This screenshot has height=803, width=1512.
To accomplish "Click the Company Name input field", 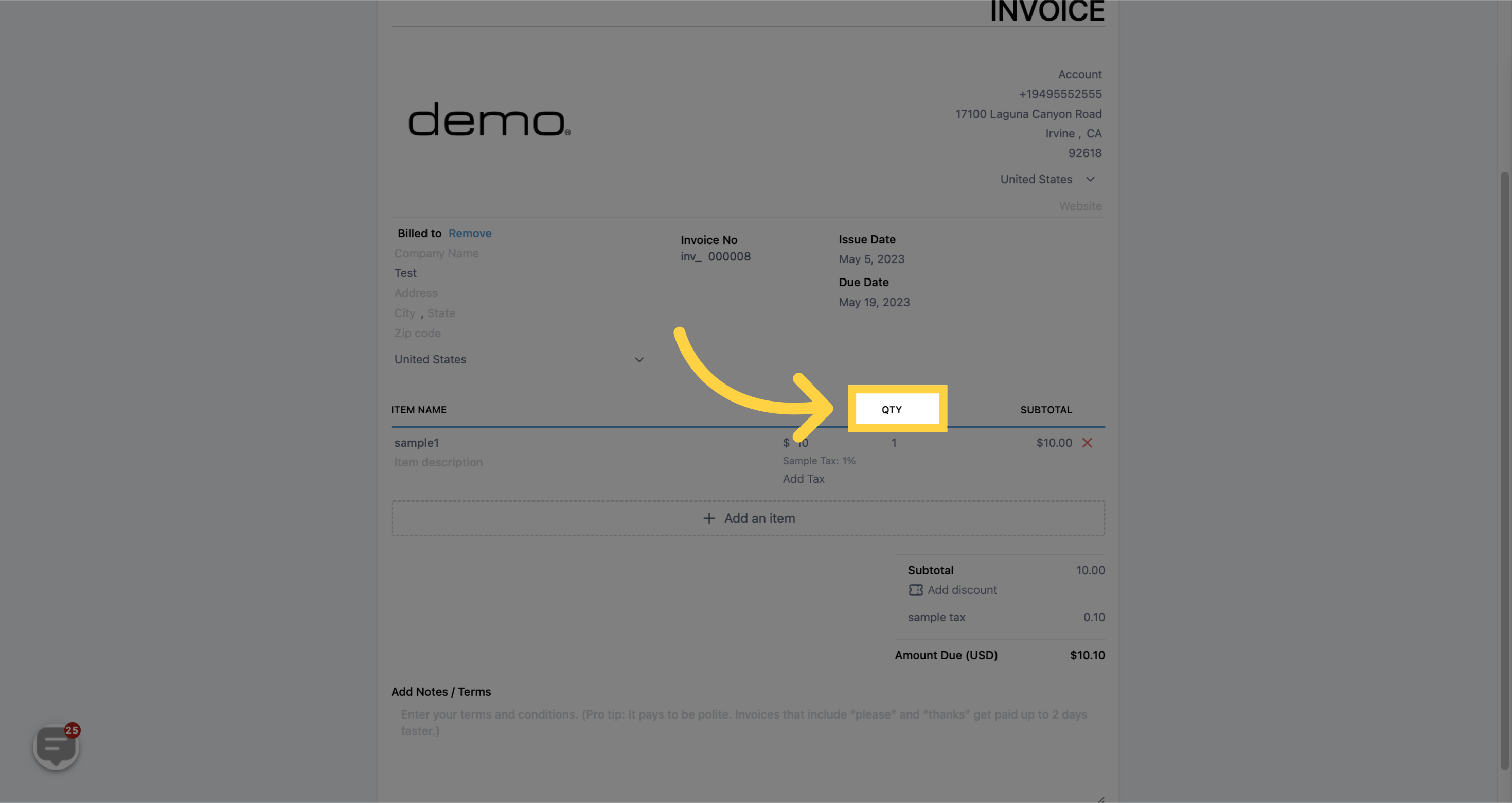I will click(x=436, y=253).
